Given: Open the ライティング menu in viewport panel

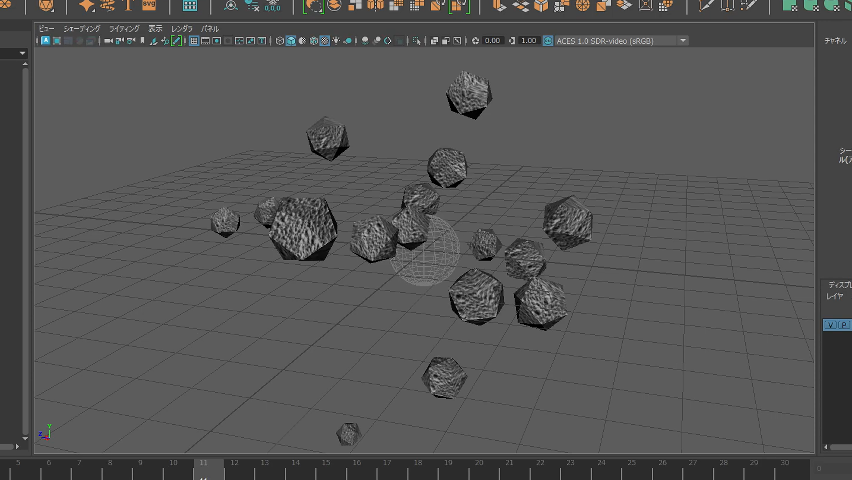Looking at the screenshot, I should pyautogui.click(x=124, y=29).
